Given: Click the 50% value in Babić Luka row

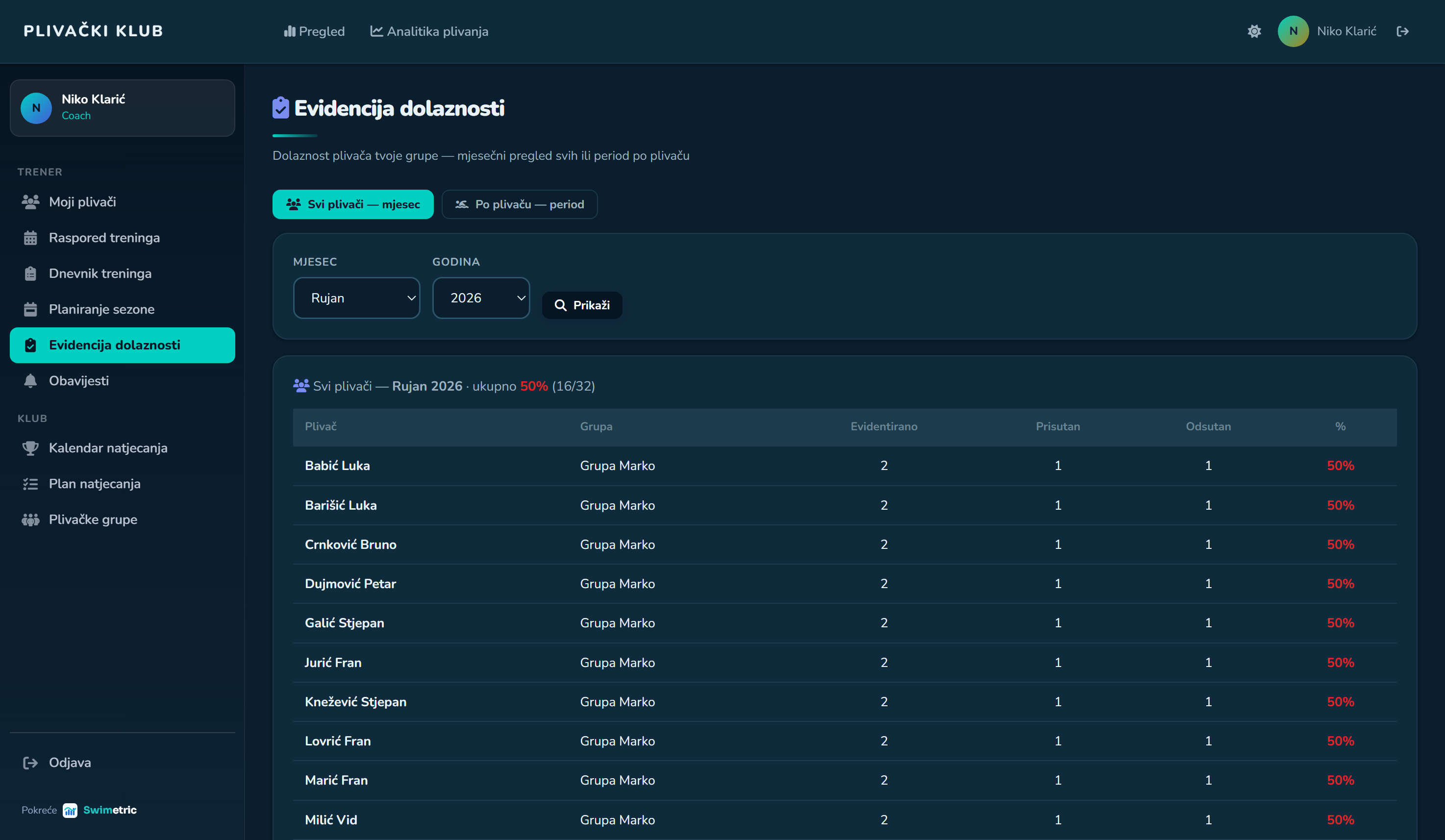Looking at the screenshot, I should pyautogui.click(x=1340, y=466).
